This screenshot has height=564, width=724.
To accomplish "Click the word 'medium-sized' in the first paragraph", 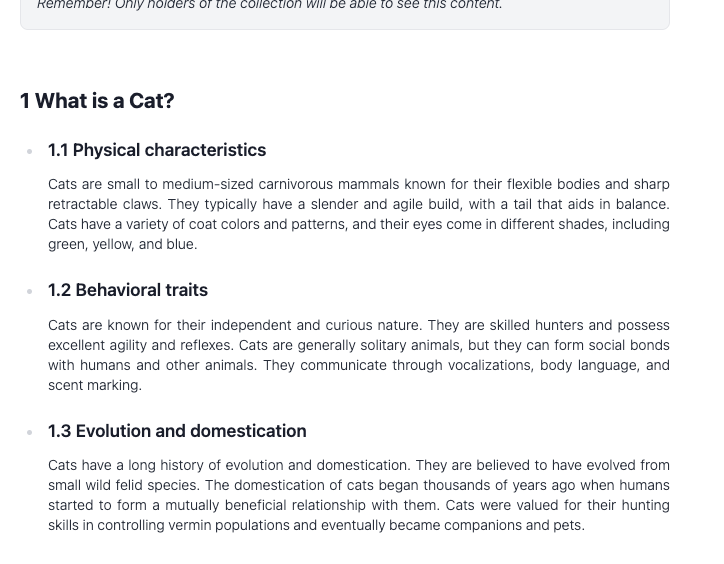I will [208, 184].
